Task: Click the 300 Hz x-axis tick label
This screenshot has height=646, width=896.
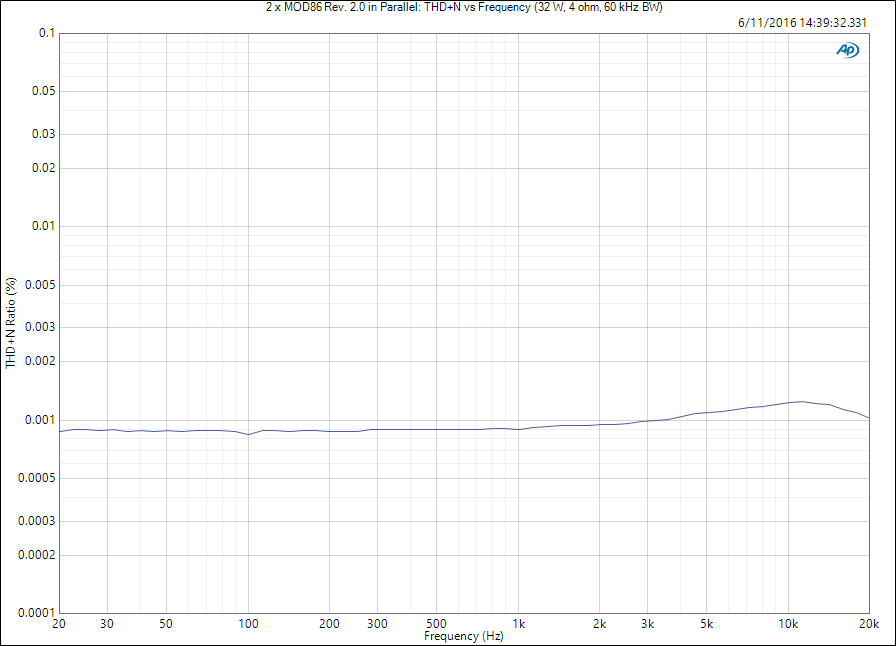Action: point(377,624)
